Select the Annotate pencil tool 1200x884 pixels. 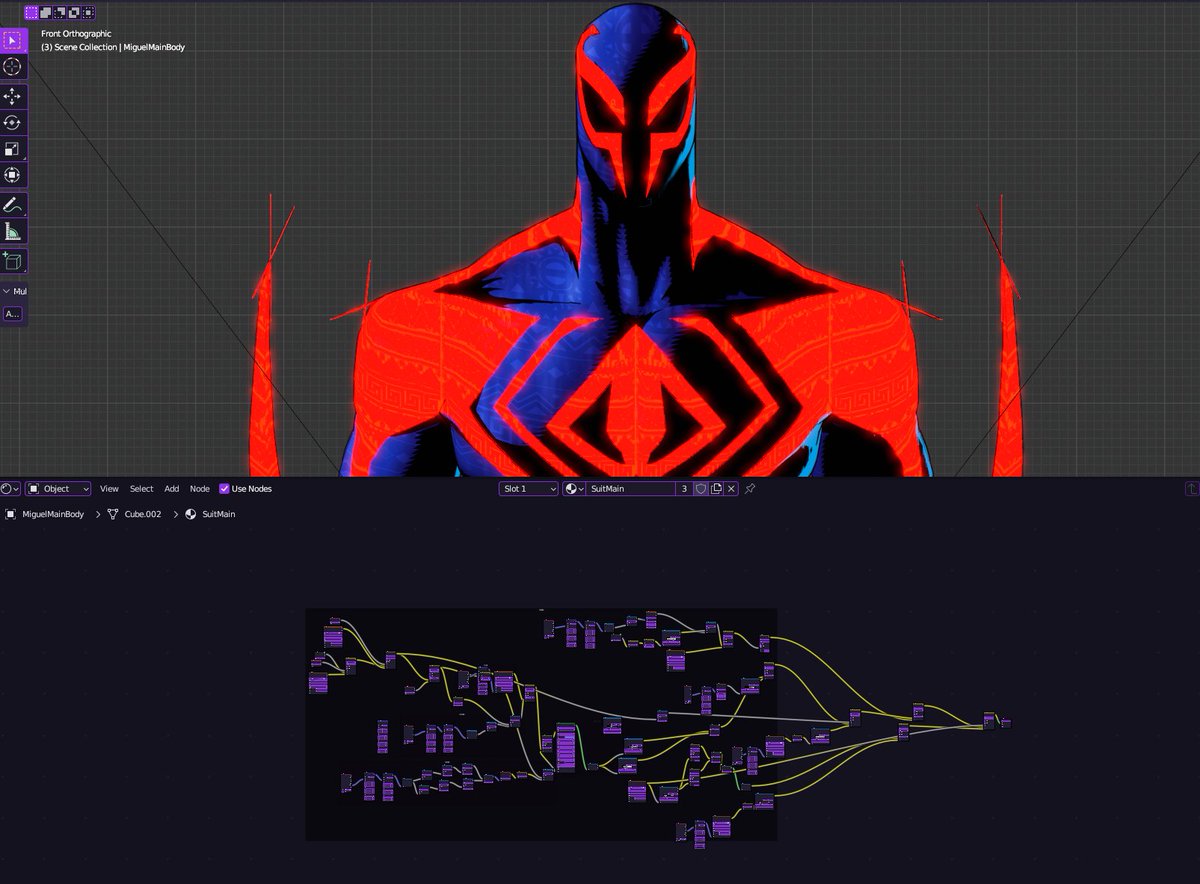point(13,205)
